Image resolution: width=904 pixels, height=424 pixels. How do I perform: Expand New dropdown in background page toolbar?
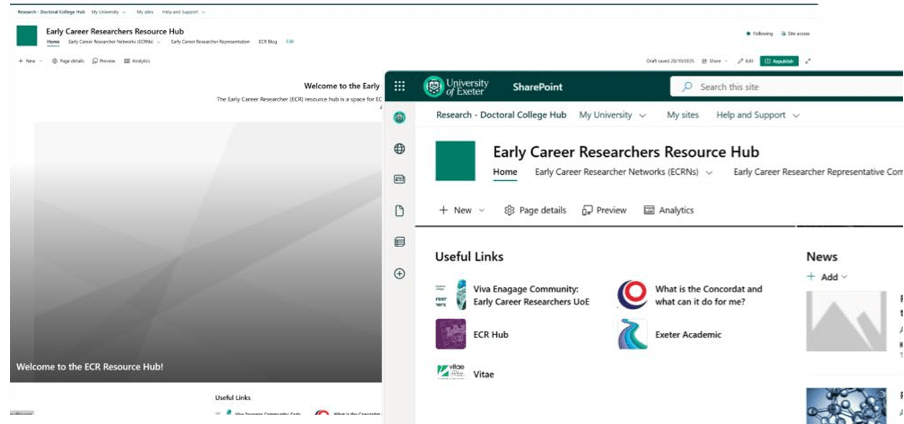click(x=40, y=61)
